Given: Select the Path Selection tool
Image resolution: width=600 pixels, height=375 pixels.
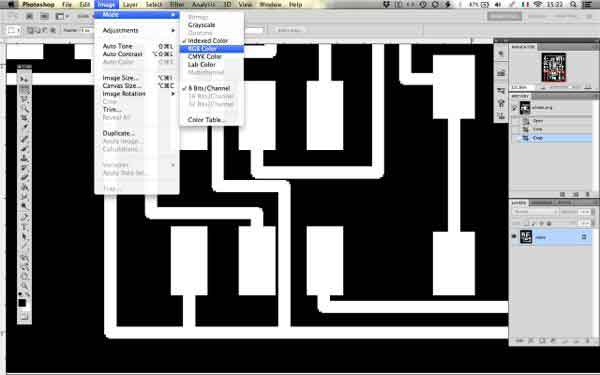Looking at the screenshot, I should pyautogui.click(x=24, y=236).
